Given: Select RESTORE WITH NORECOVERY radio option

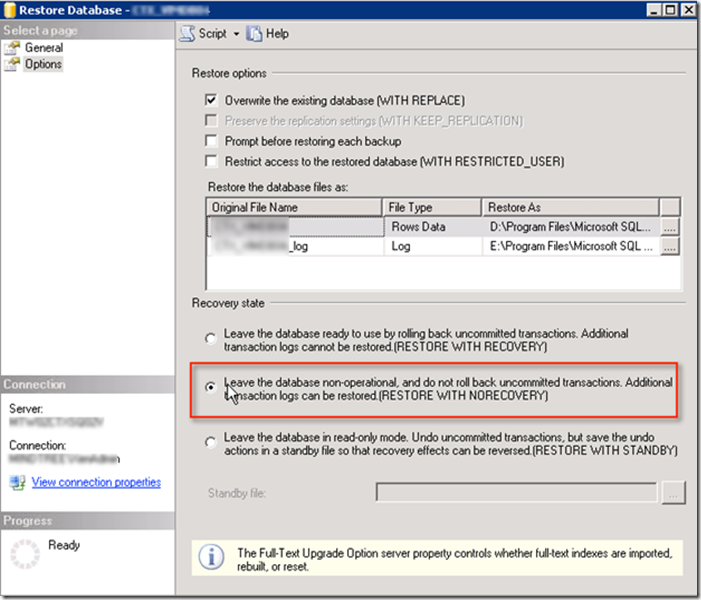Looking at the screenshot, I should (211, 387).
